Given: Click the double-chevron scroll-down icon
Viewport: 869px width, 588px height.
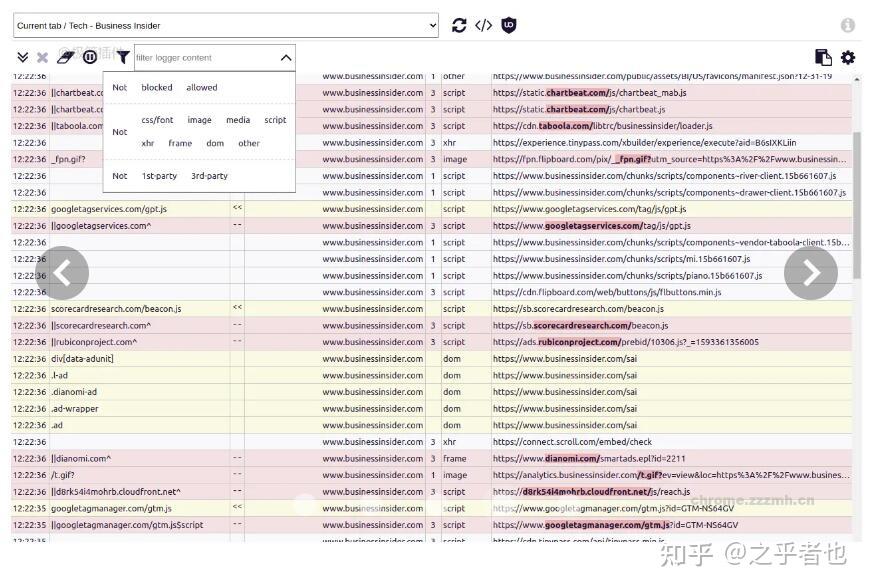Looking at the screenshot, I should click(23, 57).
